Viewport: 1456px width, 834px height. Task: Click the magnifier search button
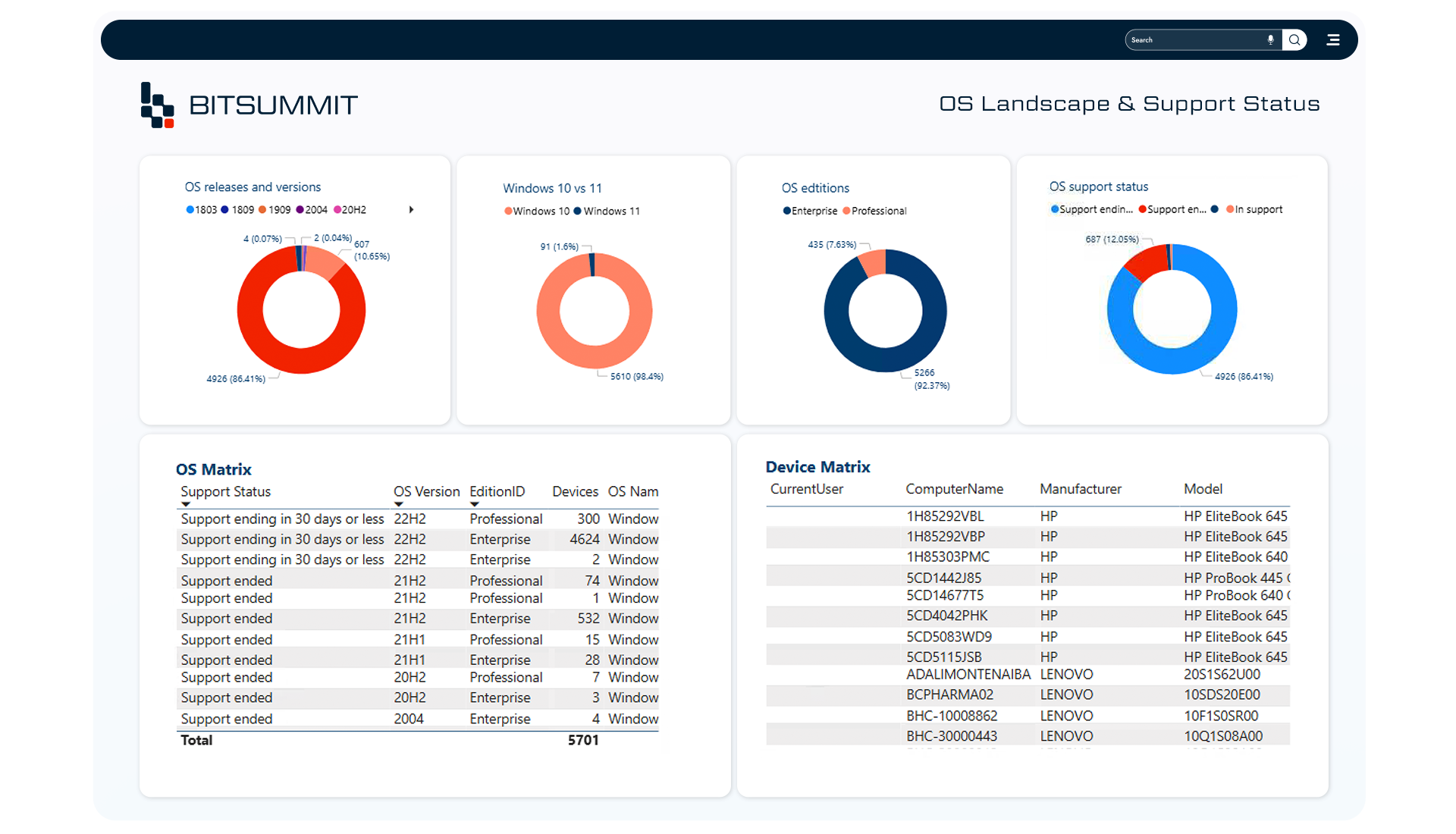coord(1294,39)
